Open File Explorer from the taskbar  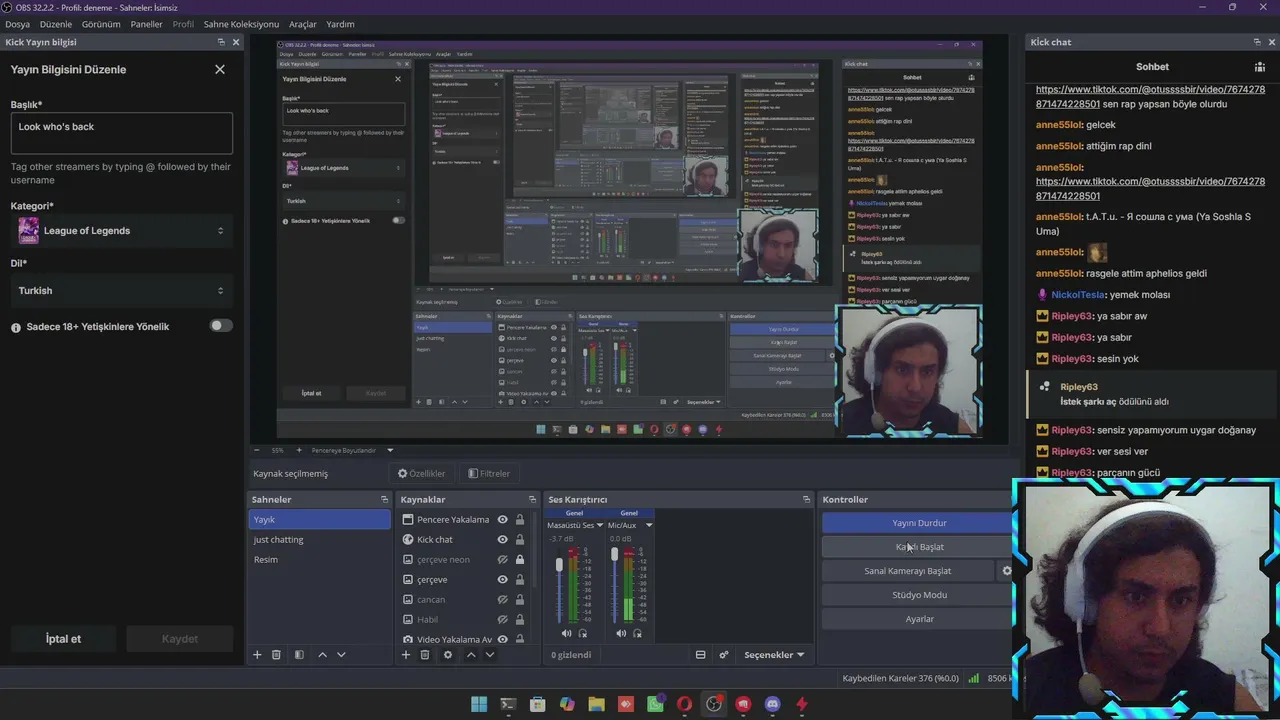[596, 704]
